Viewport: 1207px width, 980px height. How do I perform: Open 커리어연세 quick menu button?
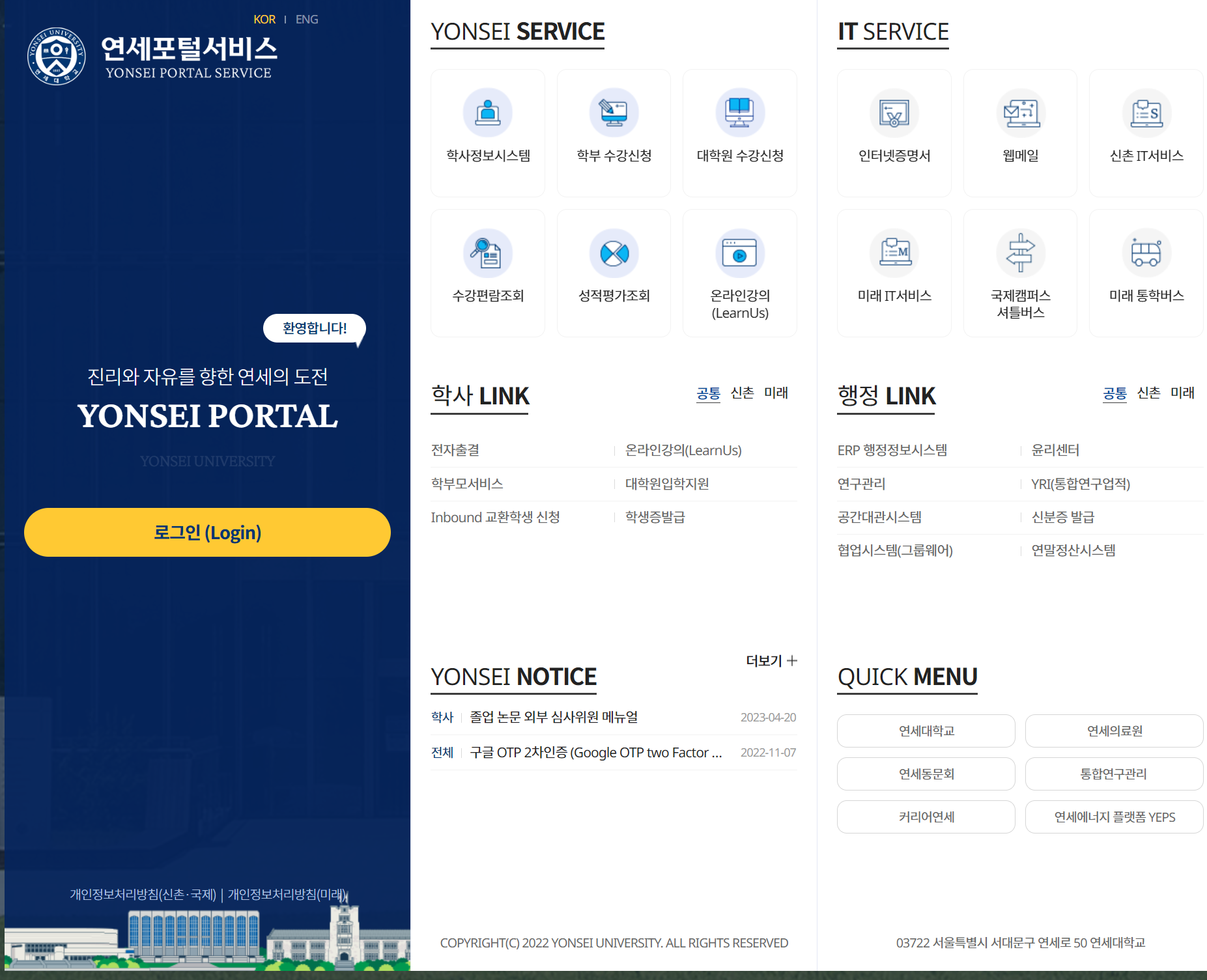pyautogui.click(x=926, y=817)
